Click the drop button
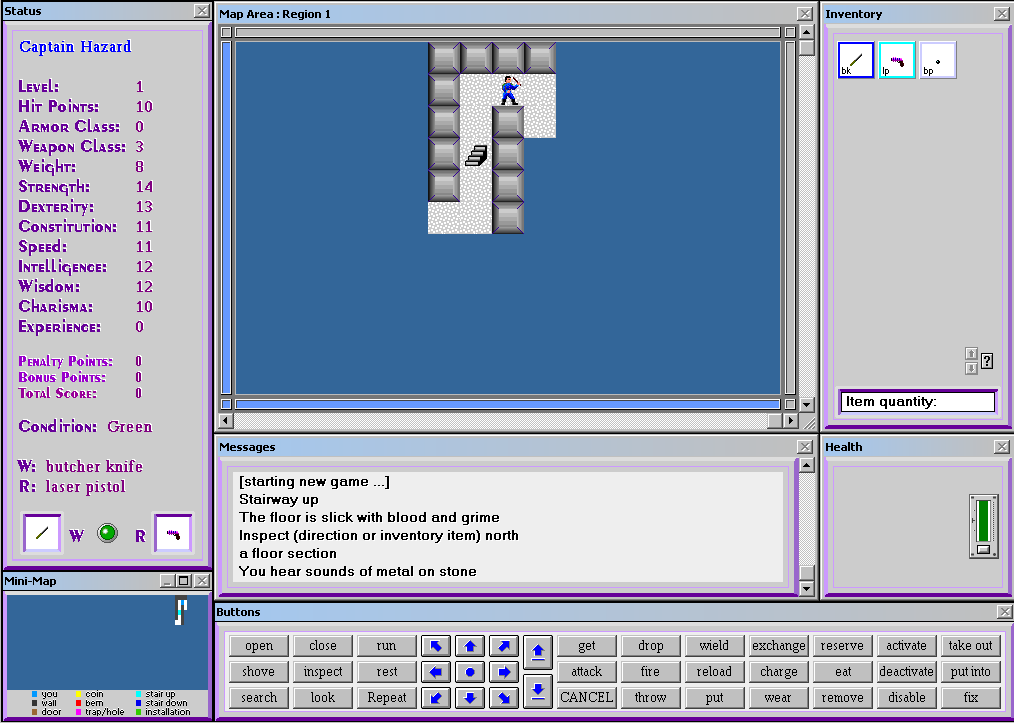Viewport: 1014px width, 723px height. [651, 645]
